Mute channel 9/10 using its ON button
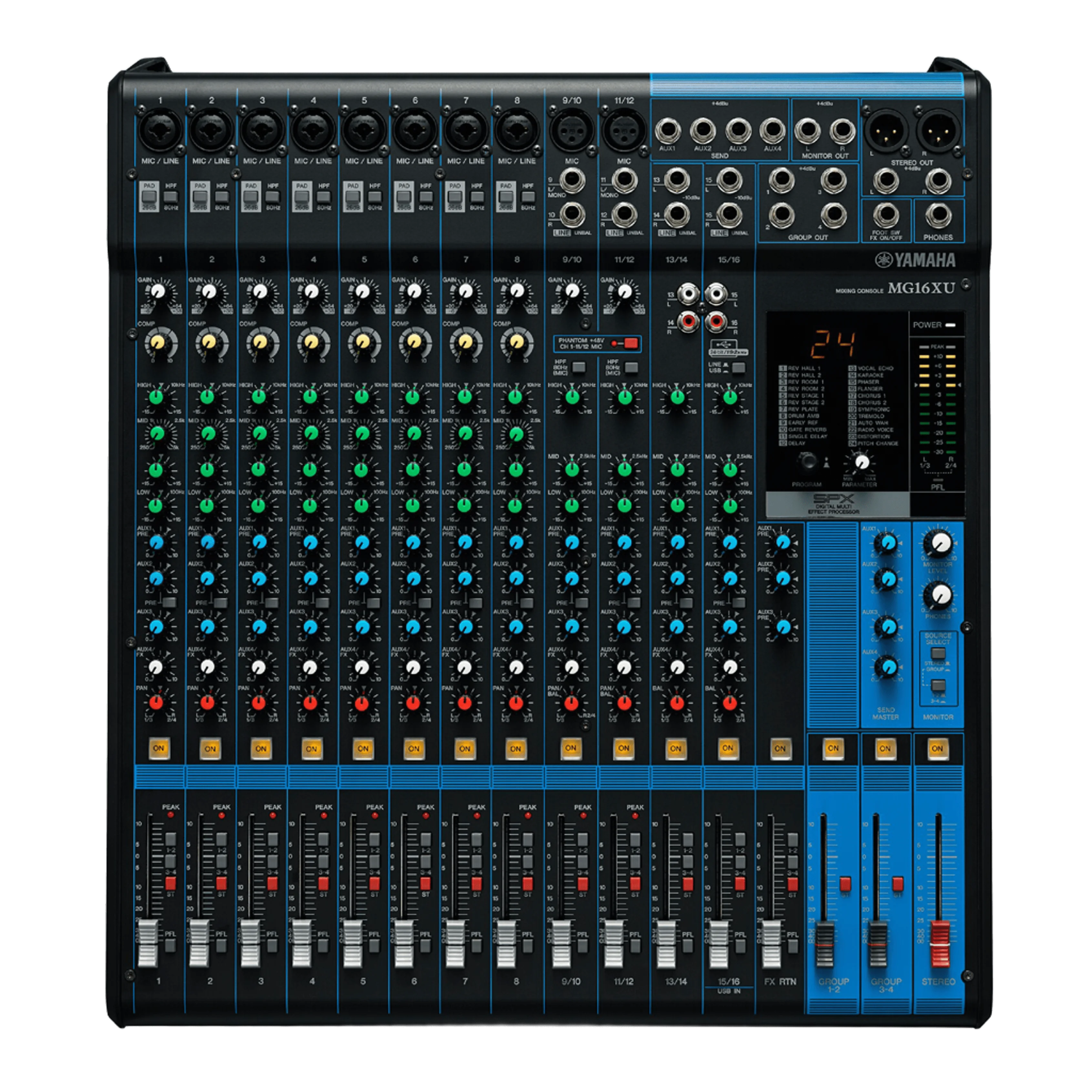 click(x=571, y=748)
